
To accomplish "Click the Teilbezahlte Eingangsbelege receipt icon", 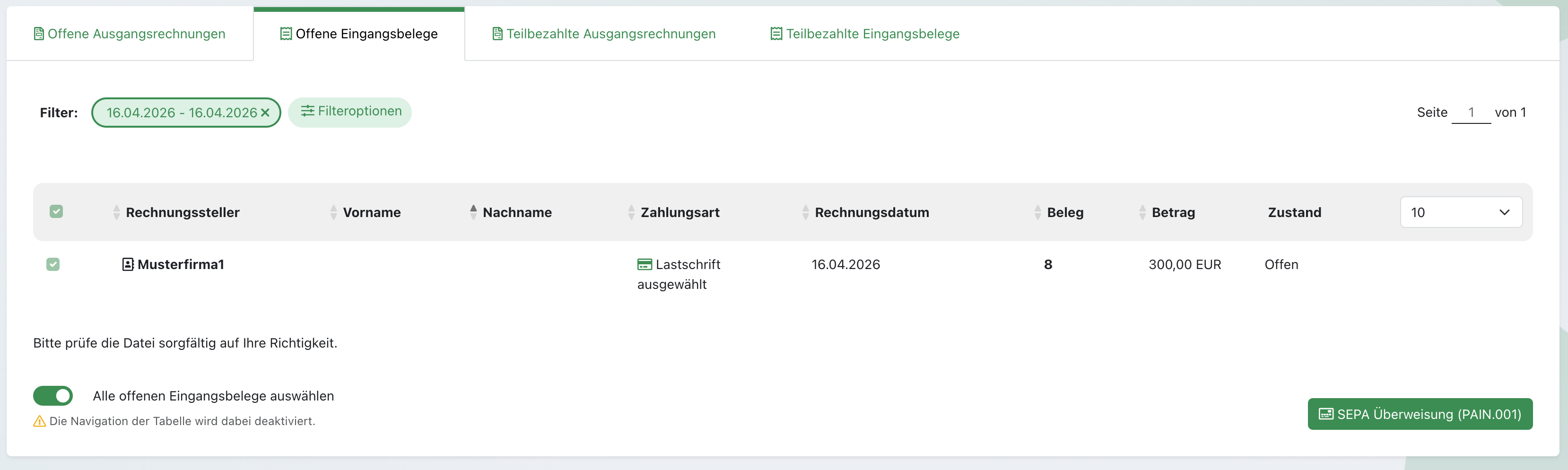I will (776, 34).
